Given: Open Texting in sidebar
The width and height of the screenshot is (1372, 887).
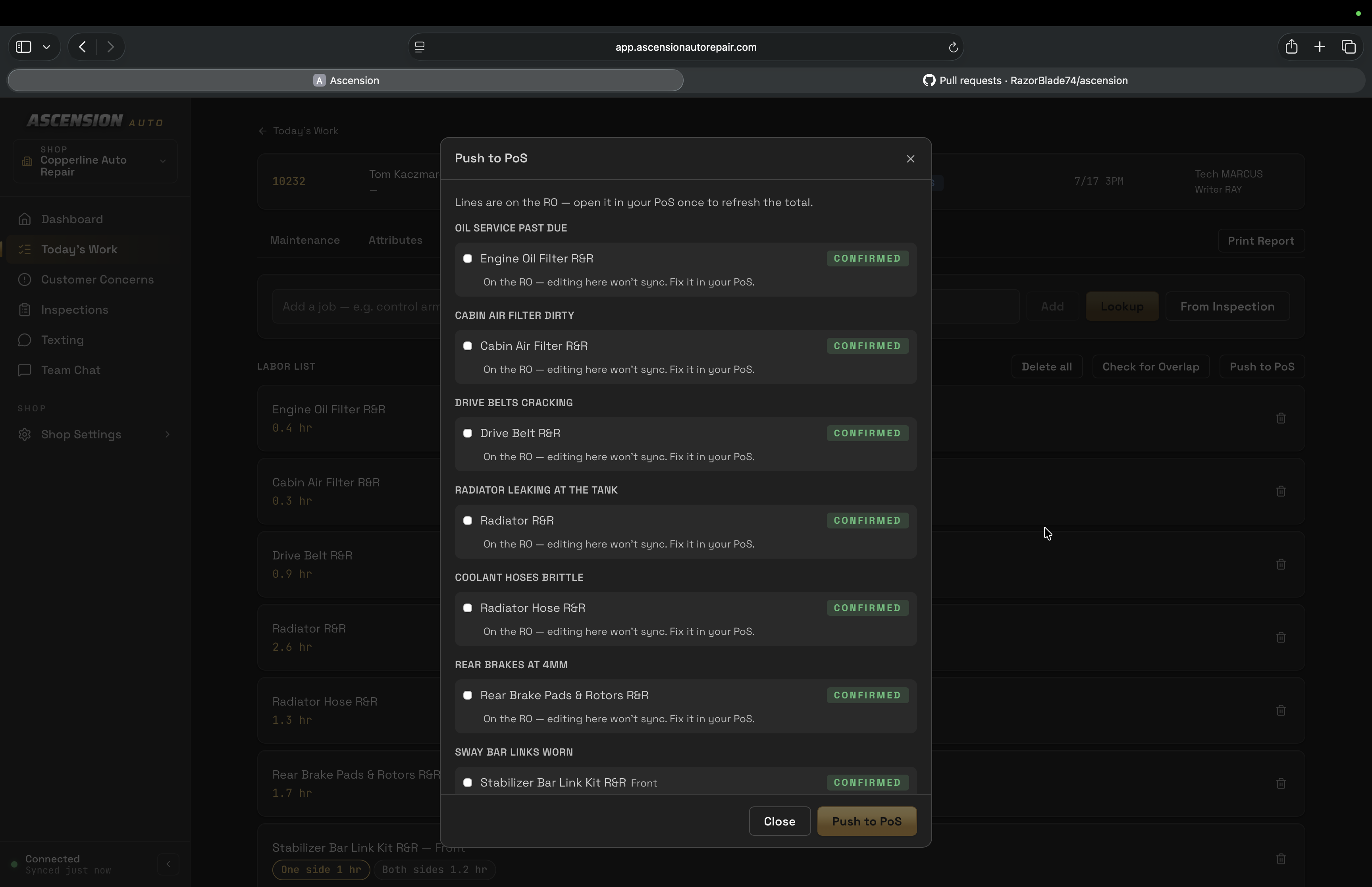Looking at the screenshot, I should 95,340.
